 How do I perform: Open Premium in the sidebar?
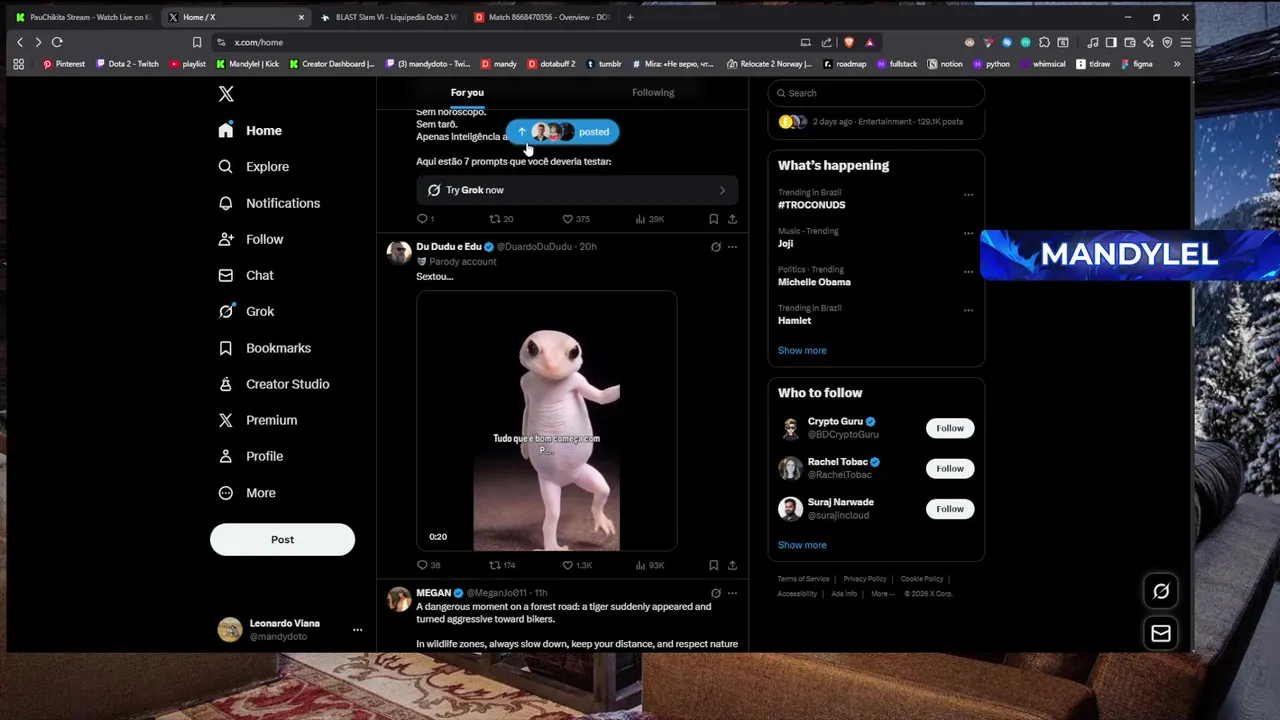pyautogui.click(x=258, y=420)
